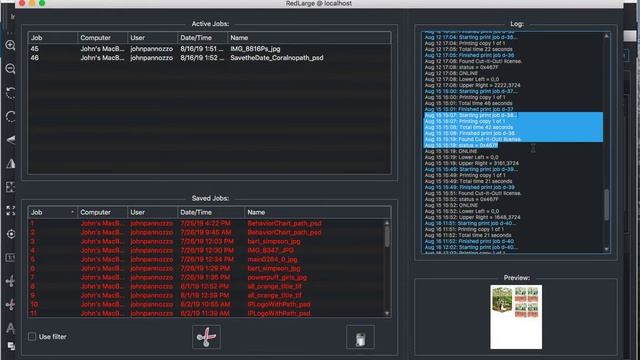Viewport: 640px width, 360px height.
Task: Click log line Total time 46 seconds
Action: (x=468, y=103)
